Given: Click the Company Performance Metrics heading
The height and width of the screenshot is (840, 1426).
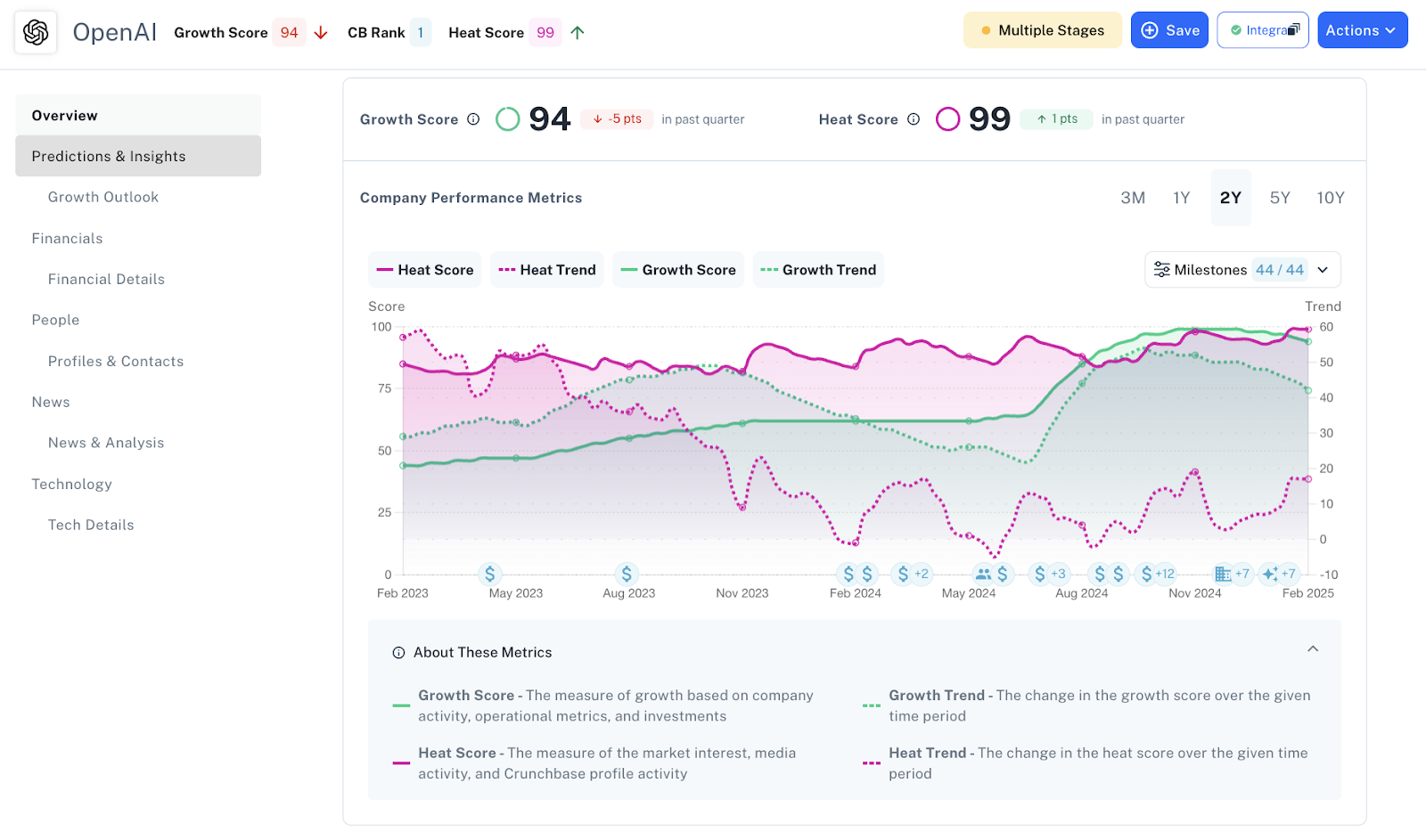Looking at the screenshot, I should point(471,198).
